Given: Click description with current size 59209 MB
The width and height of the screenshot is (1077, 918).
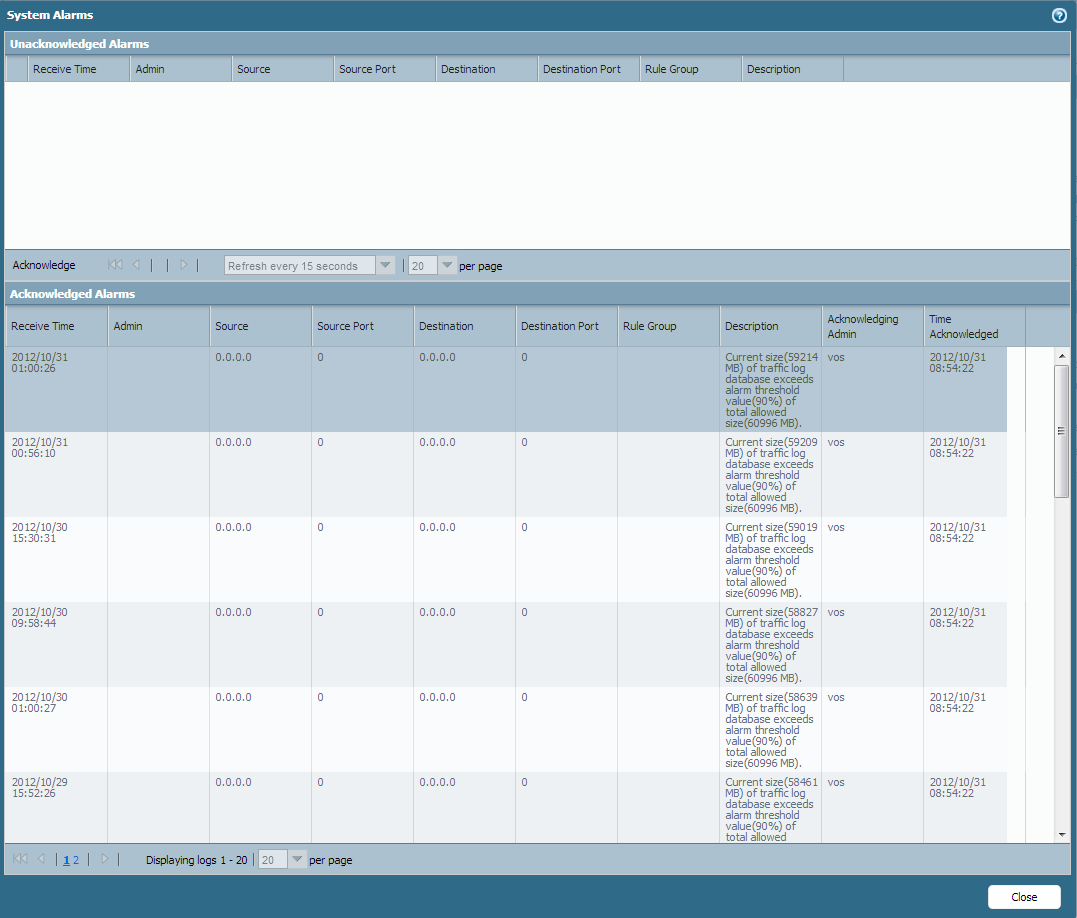Looking at the screenshot, I should (x=771, y=475).
